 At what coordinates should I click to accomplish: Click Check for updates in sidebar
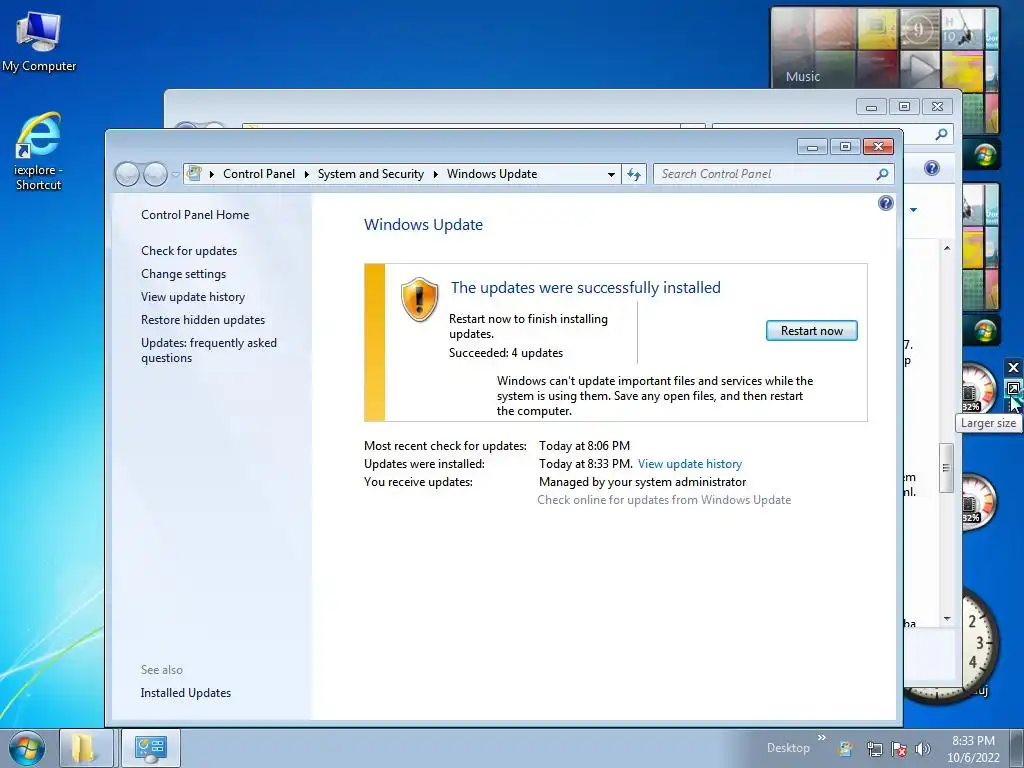(x=189, y=251)
